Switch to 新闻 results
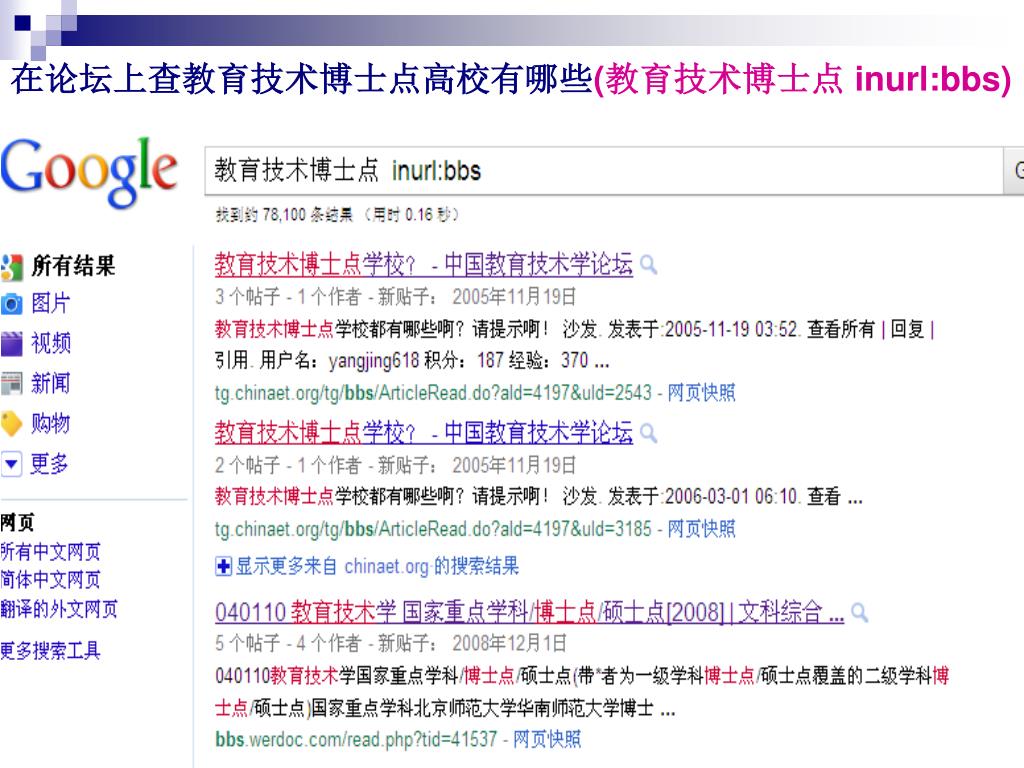The height and width of the screenshot is (768, 1024). pos(50,383)
